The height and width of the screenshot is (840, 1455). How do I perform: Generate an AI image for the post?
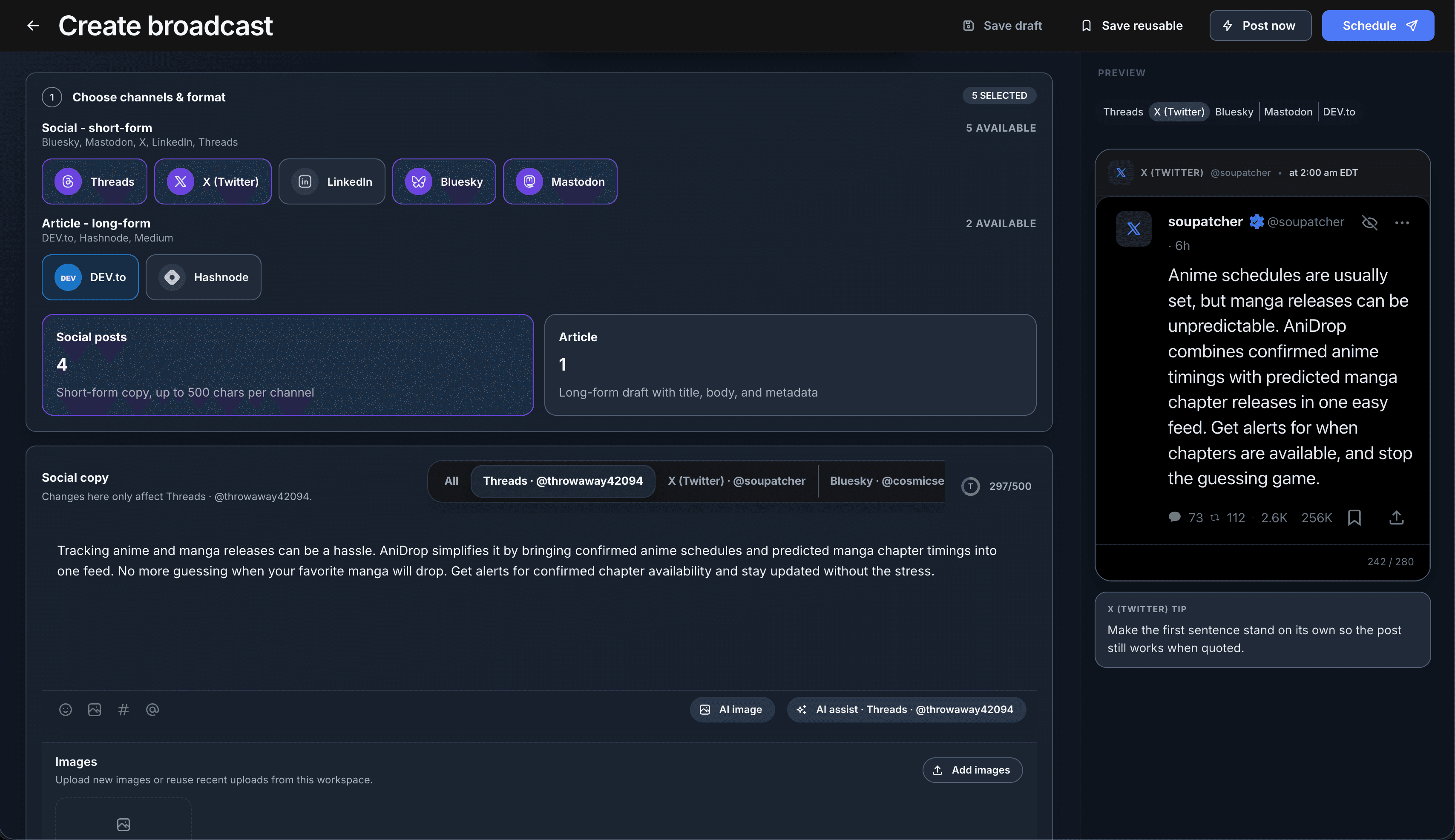click(732, 709)
